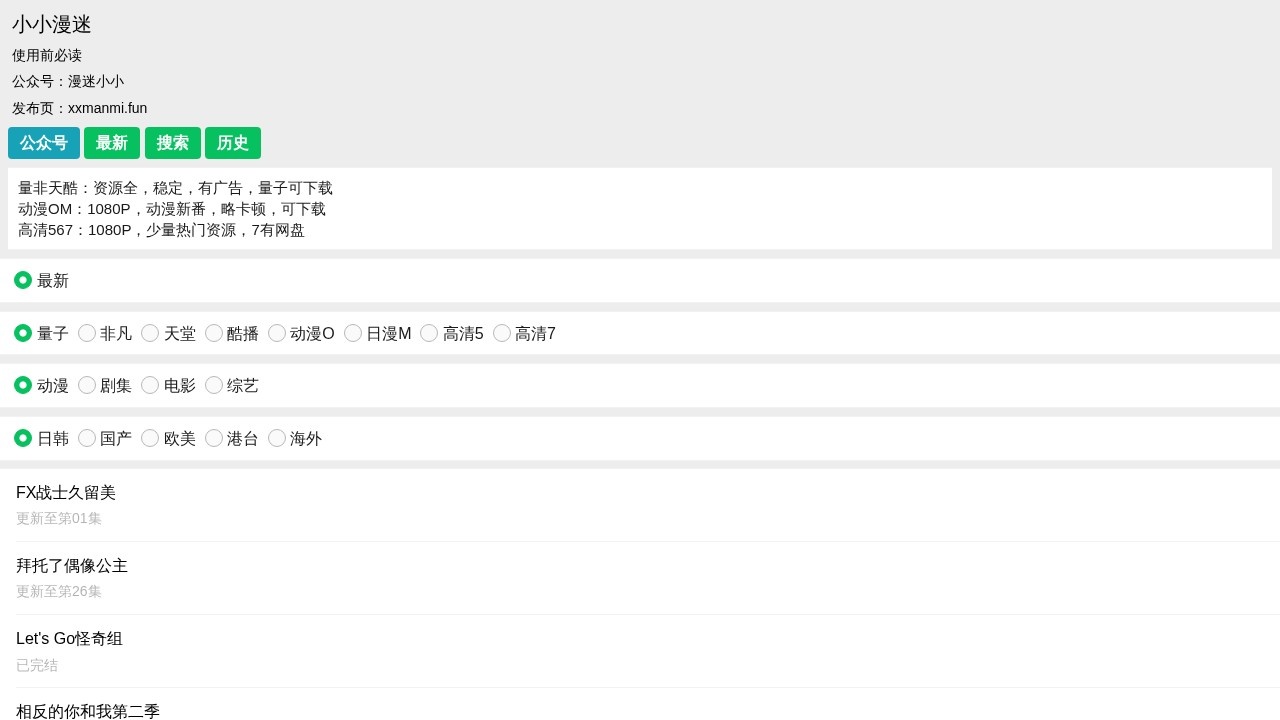Image resolution: width=1280 pixels, height=720 pixels.
Task: Click 更新至第01集 status text
Action: [59, 518]
